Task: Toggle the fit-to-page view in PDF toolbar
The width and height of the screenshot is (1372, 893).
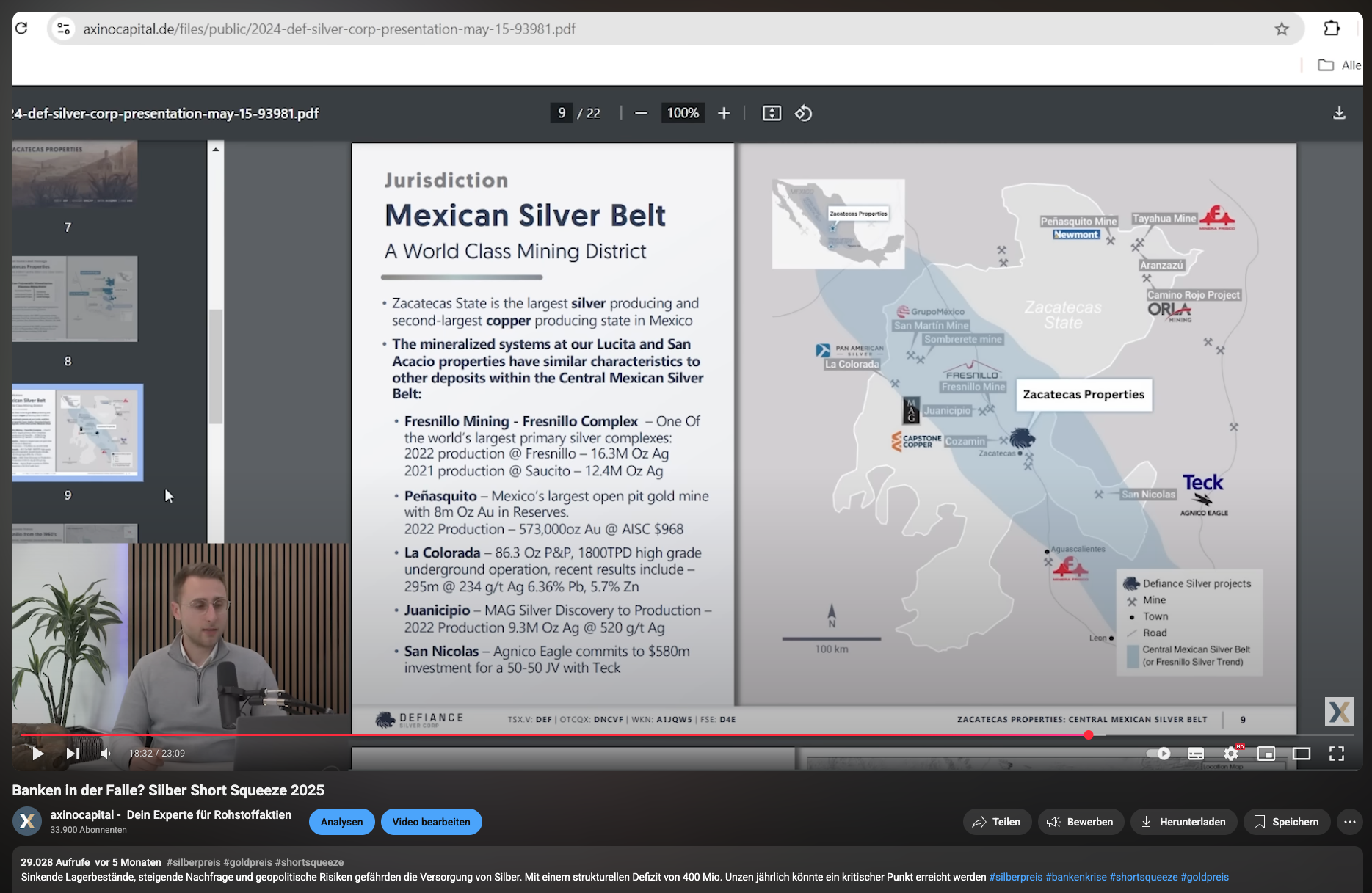Action: [x=772, y=113]
